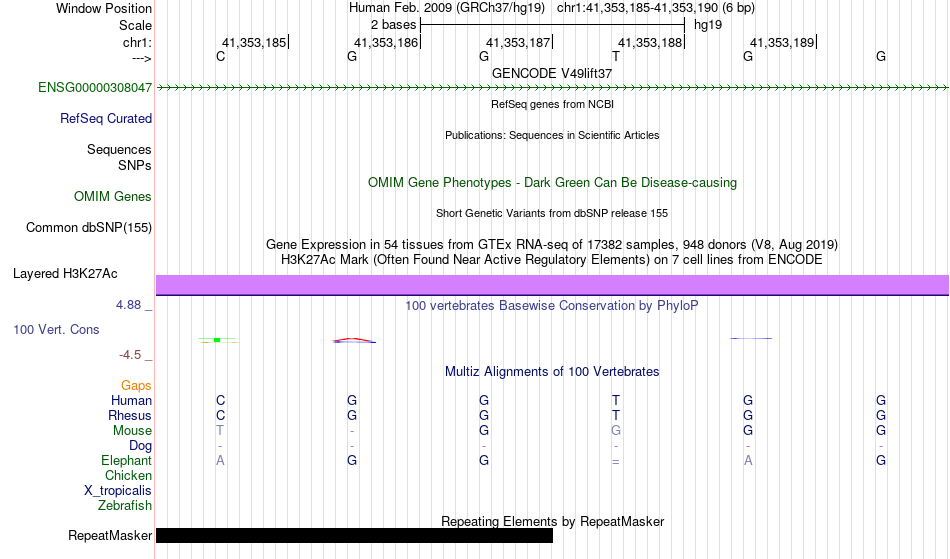Click the Layered H3K27Ac track label
This screenshot has height=559, width=950.
coord(65,274)
